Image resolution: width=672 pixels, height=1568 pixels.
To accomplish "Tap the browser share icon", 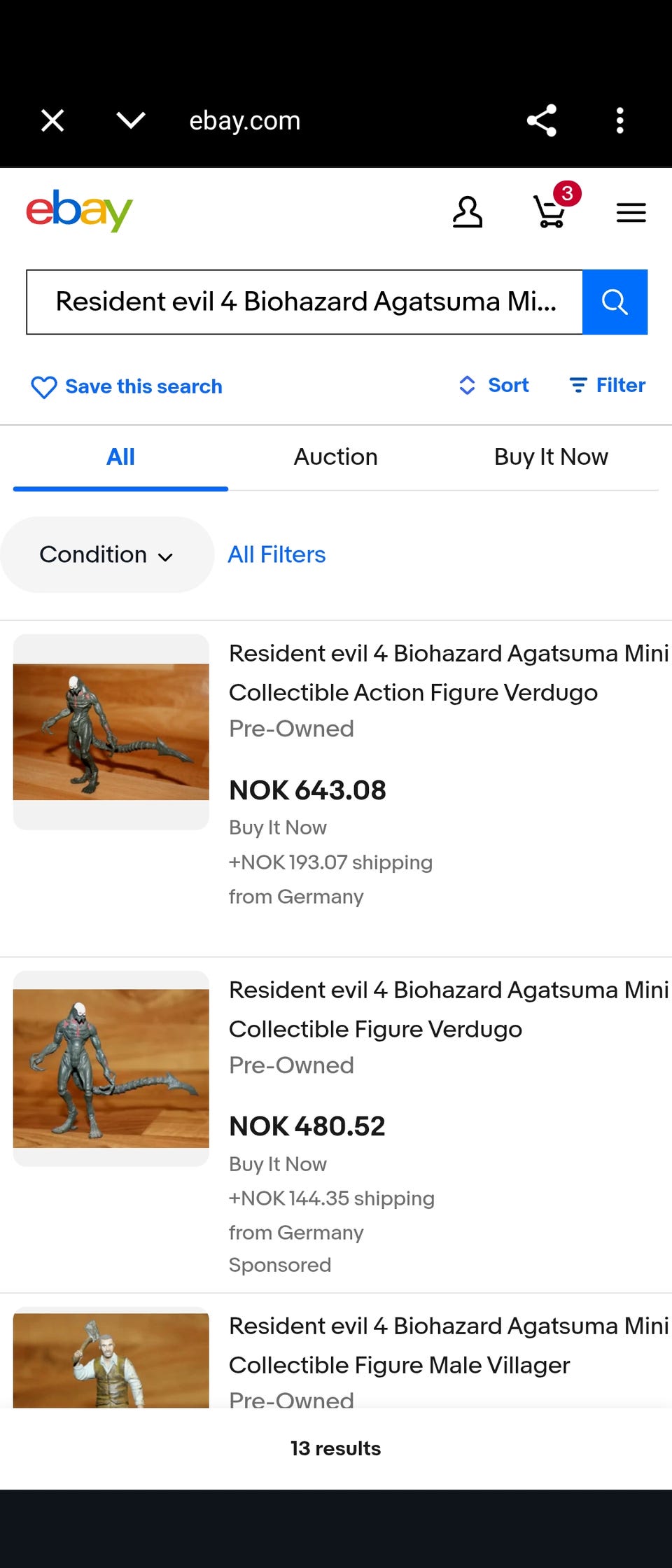I will (x=542, y=120).
